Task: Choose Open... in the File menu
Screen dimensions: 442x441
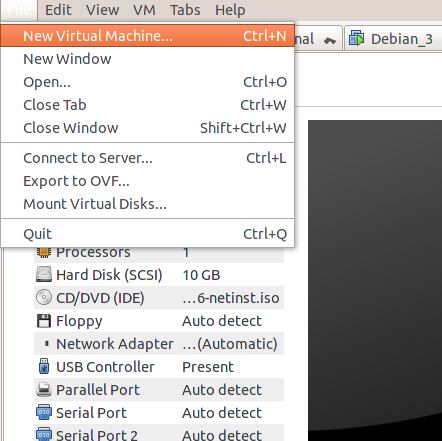Action: 147,82
